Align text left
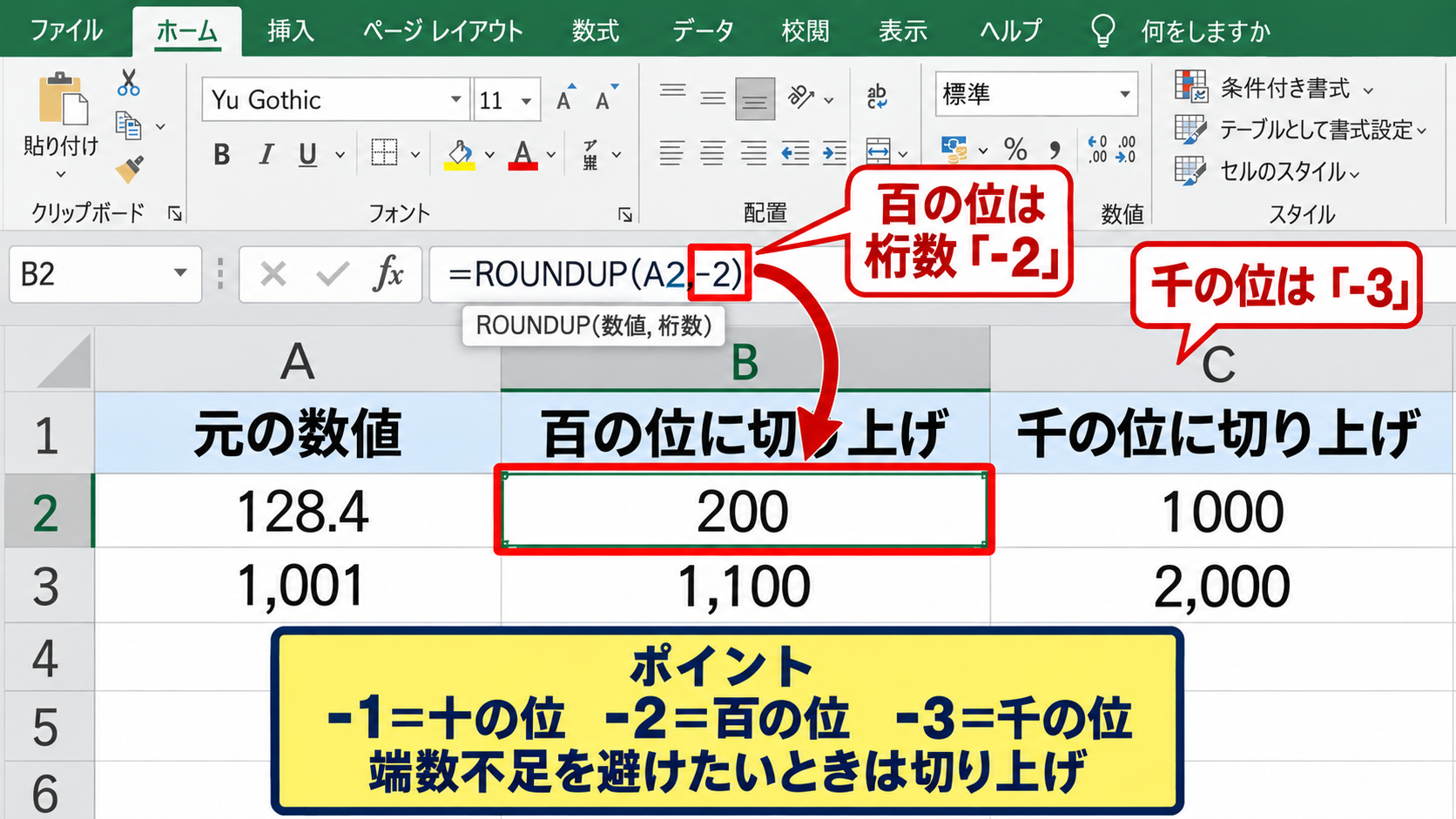 671,153
